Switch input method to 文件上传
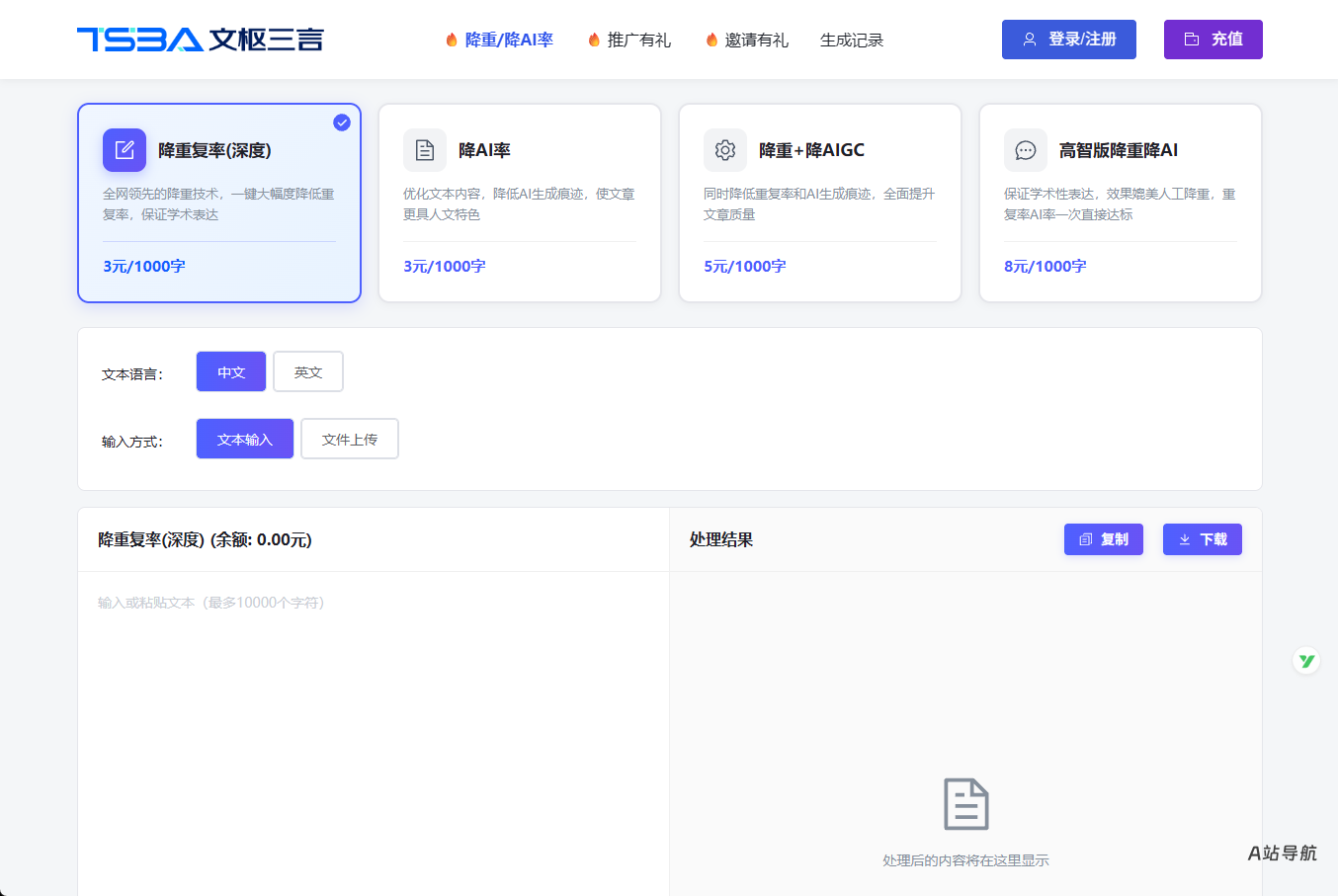 (x=350, y=439)
